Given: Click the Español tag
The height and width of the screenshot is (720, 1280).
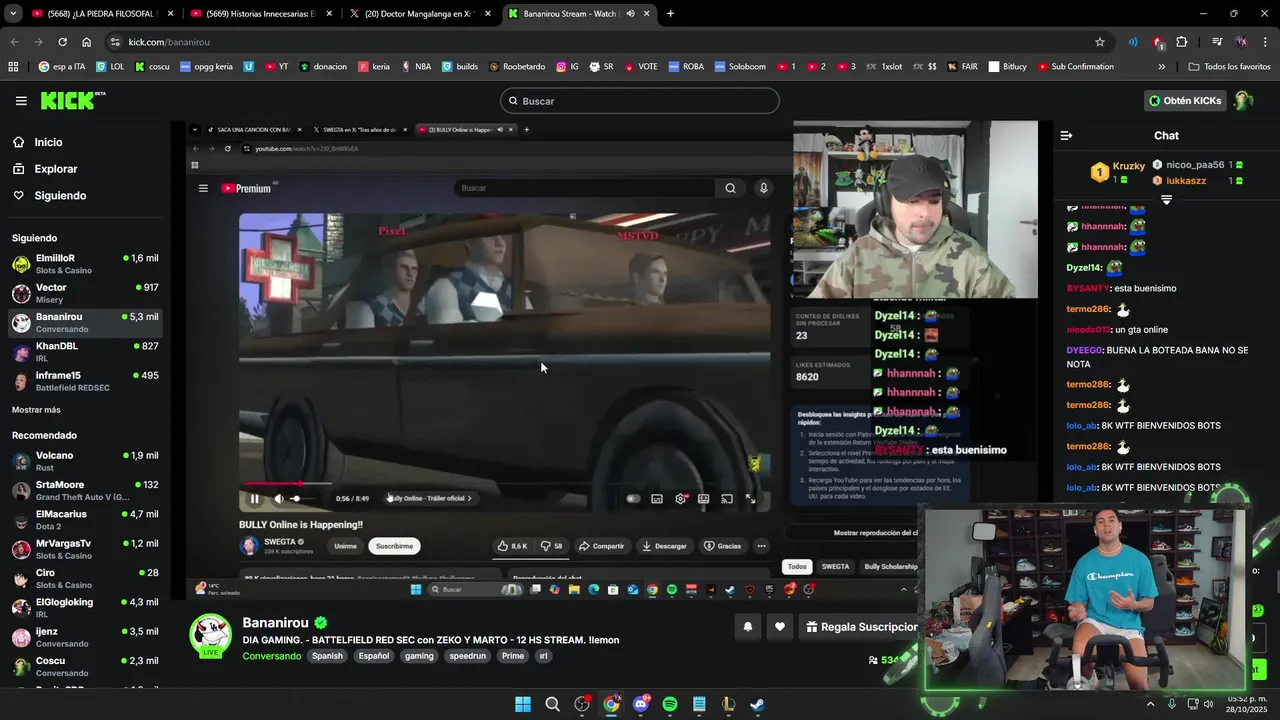Looking at the screenshot, I should tap(374, 656).
